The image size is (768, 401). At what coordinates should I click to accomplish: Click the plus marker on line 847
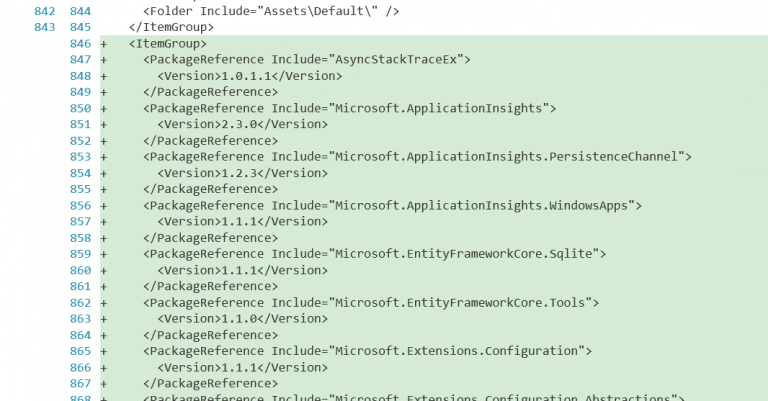point(104,60)
